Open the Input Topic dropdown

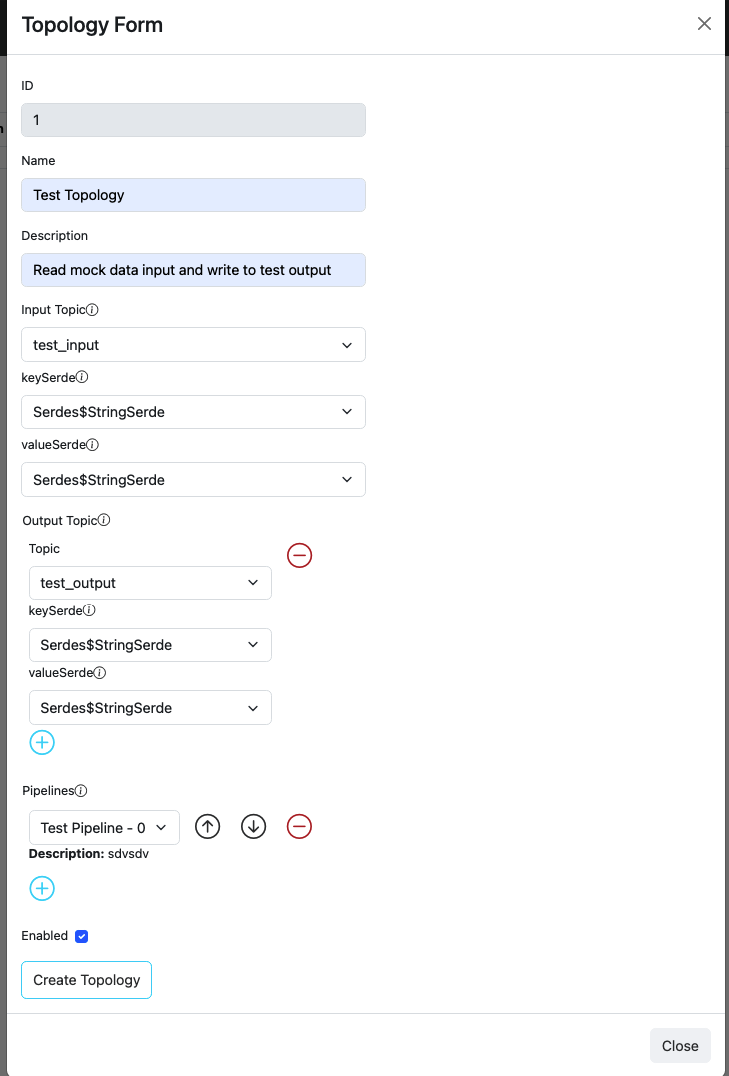tap(193, 345)
